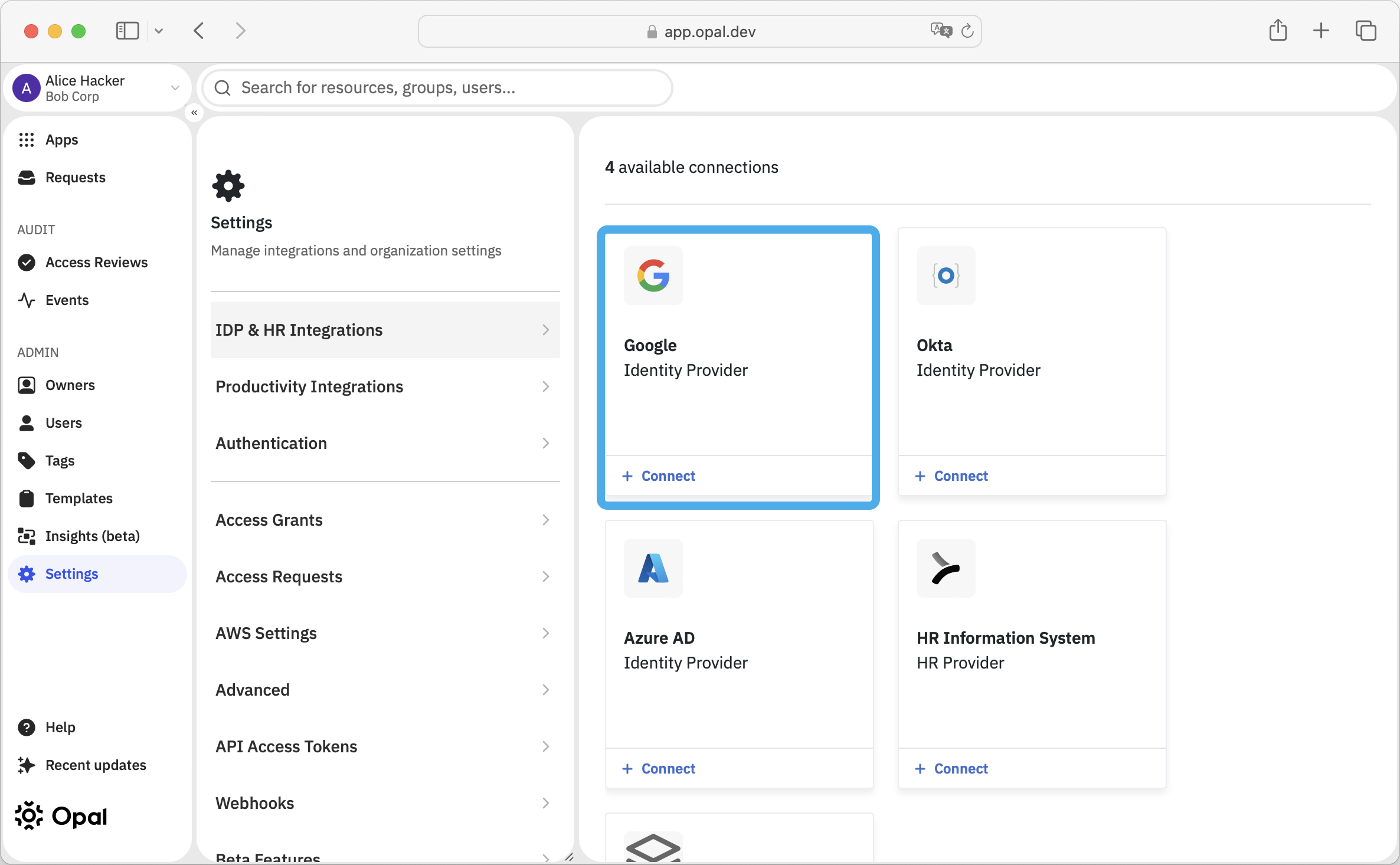Click the Help question mark icon

pyautogui.click(x=27, y=728)
